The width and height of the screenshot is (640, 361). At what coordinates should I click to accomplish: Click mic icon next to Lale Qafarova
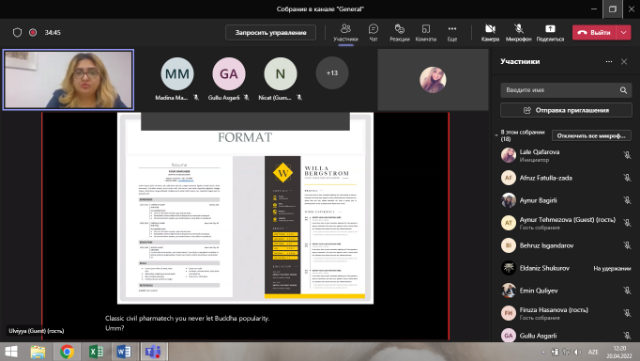coord(627,155)
